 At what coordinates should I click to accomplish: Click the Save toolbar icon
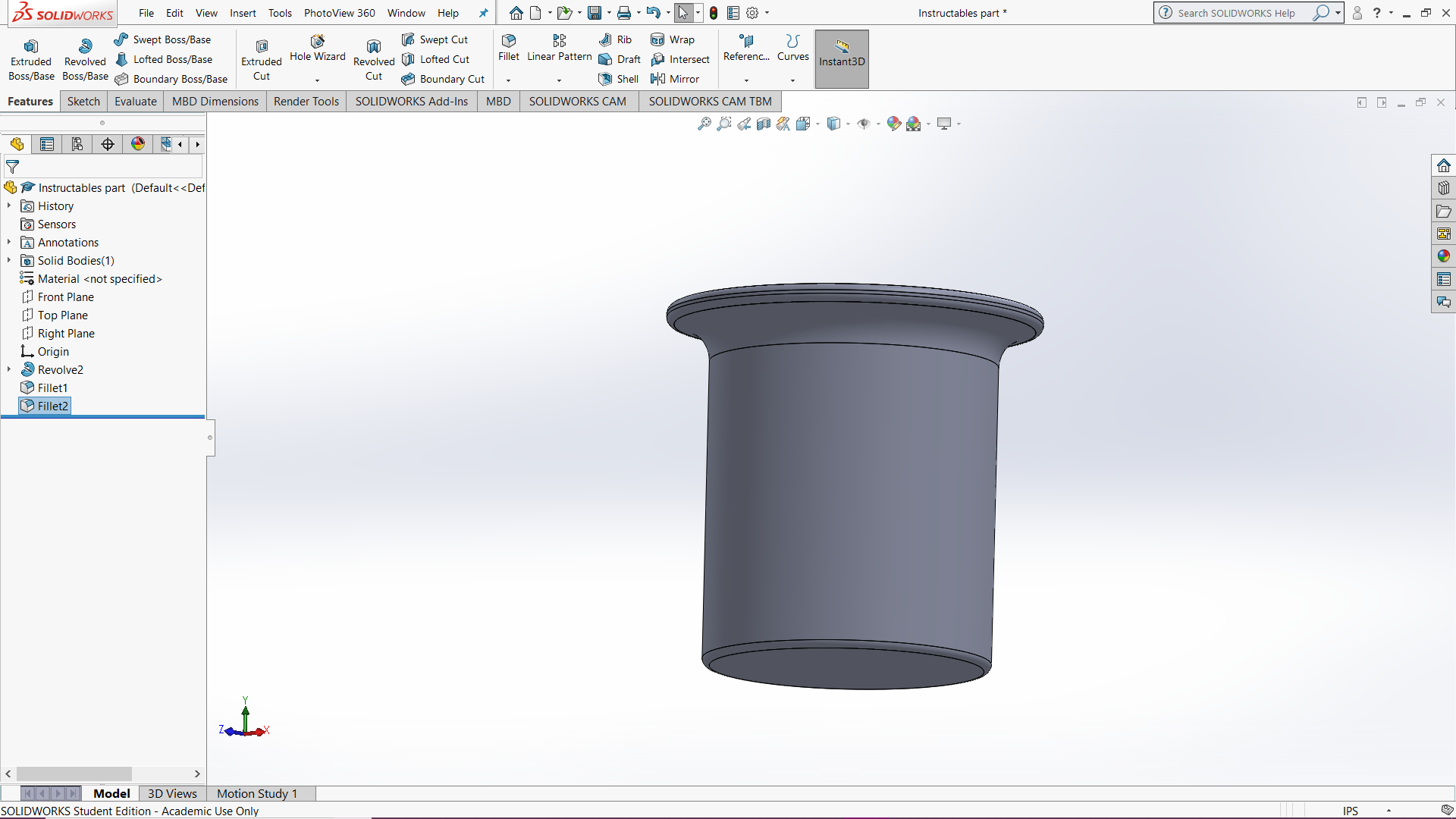click(x=595, y=13)
